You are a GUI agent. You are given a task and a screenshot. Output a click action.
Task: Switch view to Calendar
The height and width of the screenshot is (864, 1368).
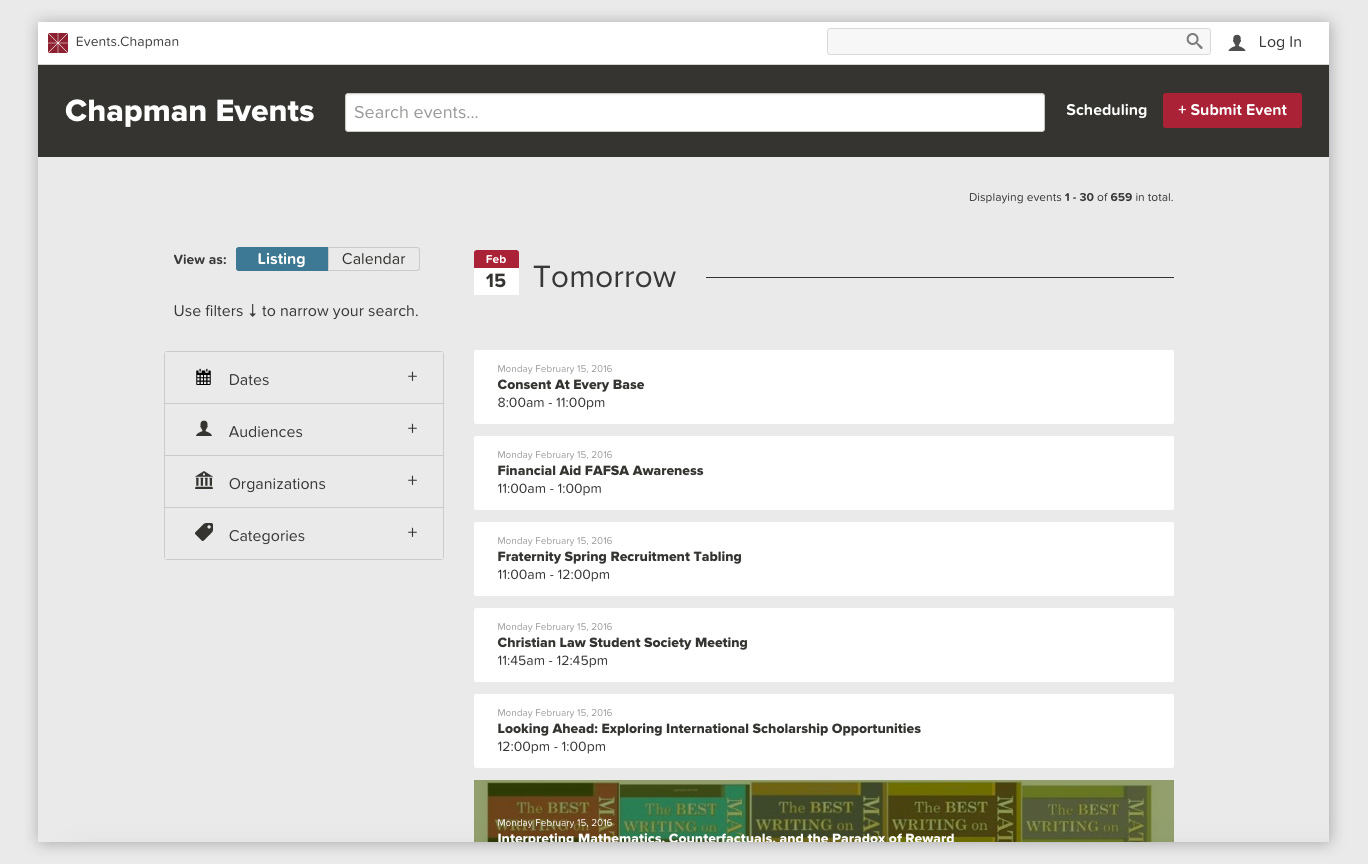click(x=373, y=259)
